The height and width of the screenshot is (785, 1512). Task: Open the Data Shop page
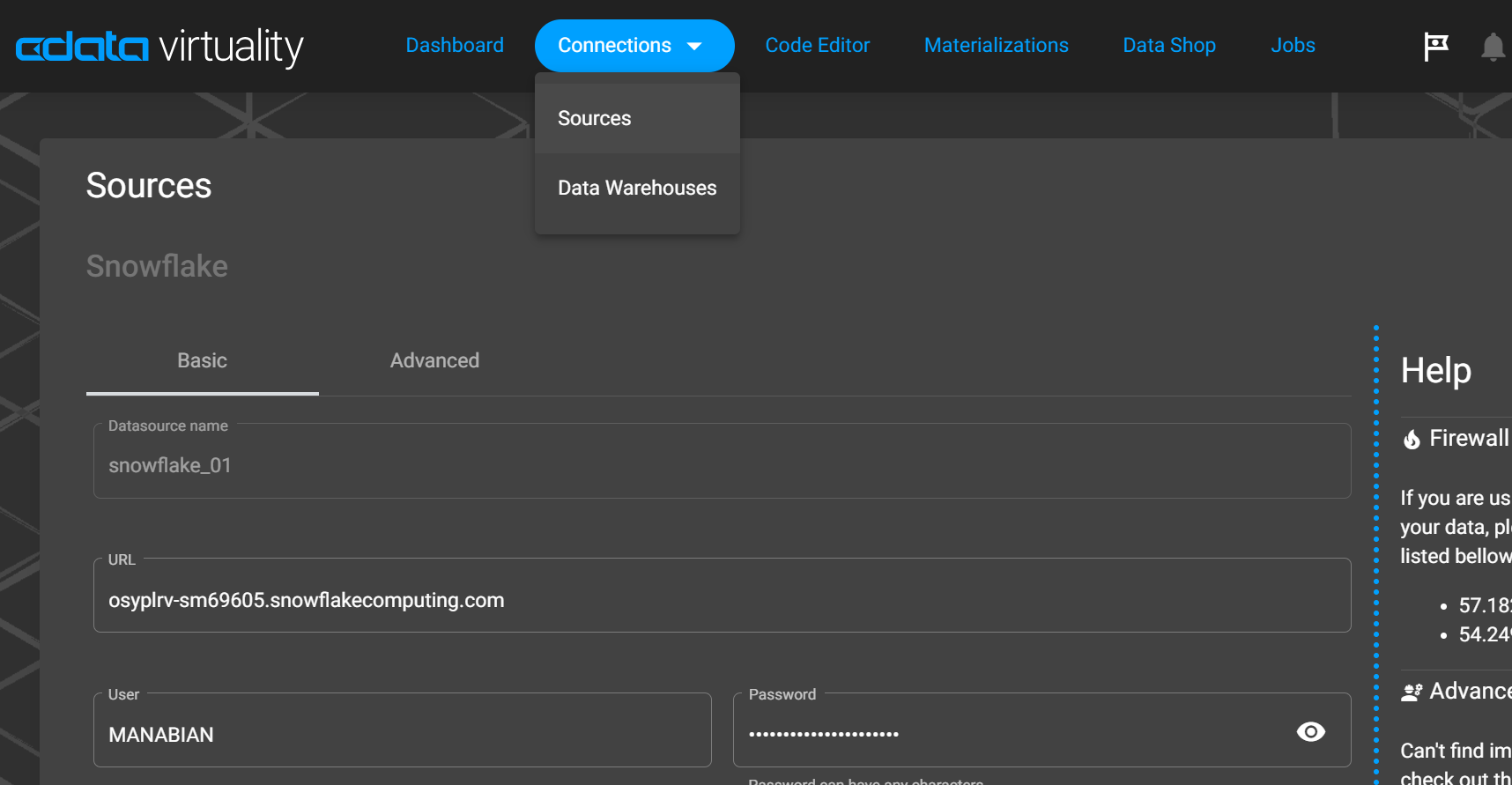pyautogui.click(x=1169, y=45)
